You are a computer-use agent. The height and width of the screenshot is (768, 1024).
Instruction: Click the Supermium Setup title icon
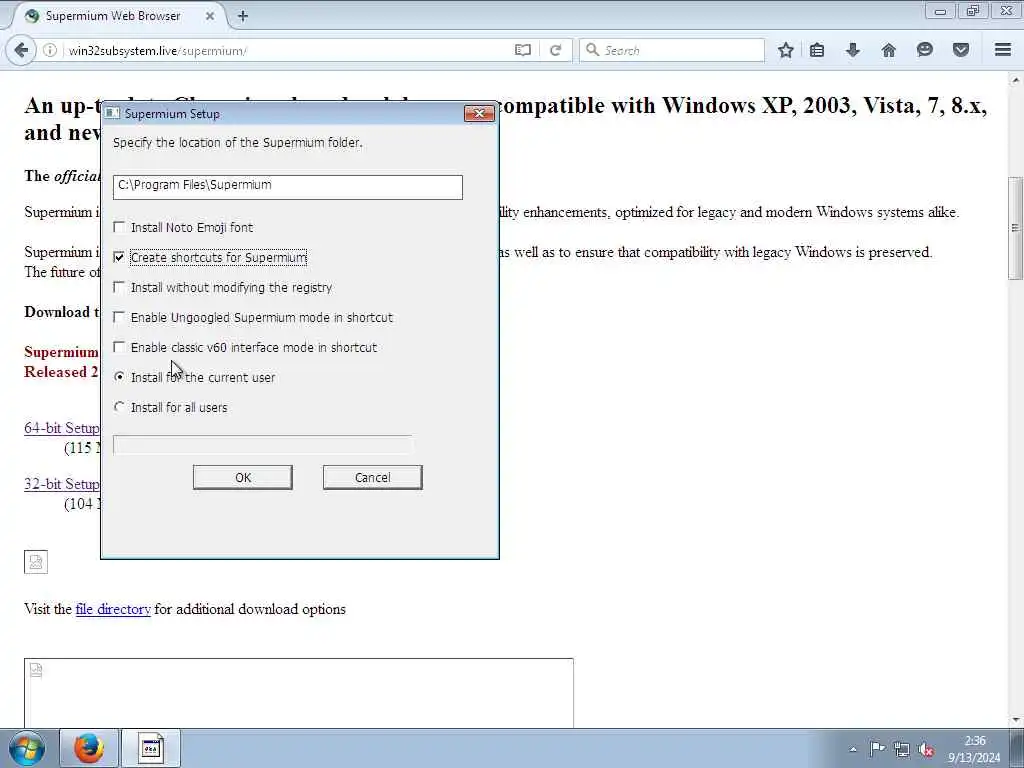tap(112, 114)
